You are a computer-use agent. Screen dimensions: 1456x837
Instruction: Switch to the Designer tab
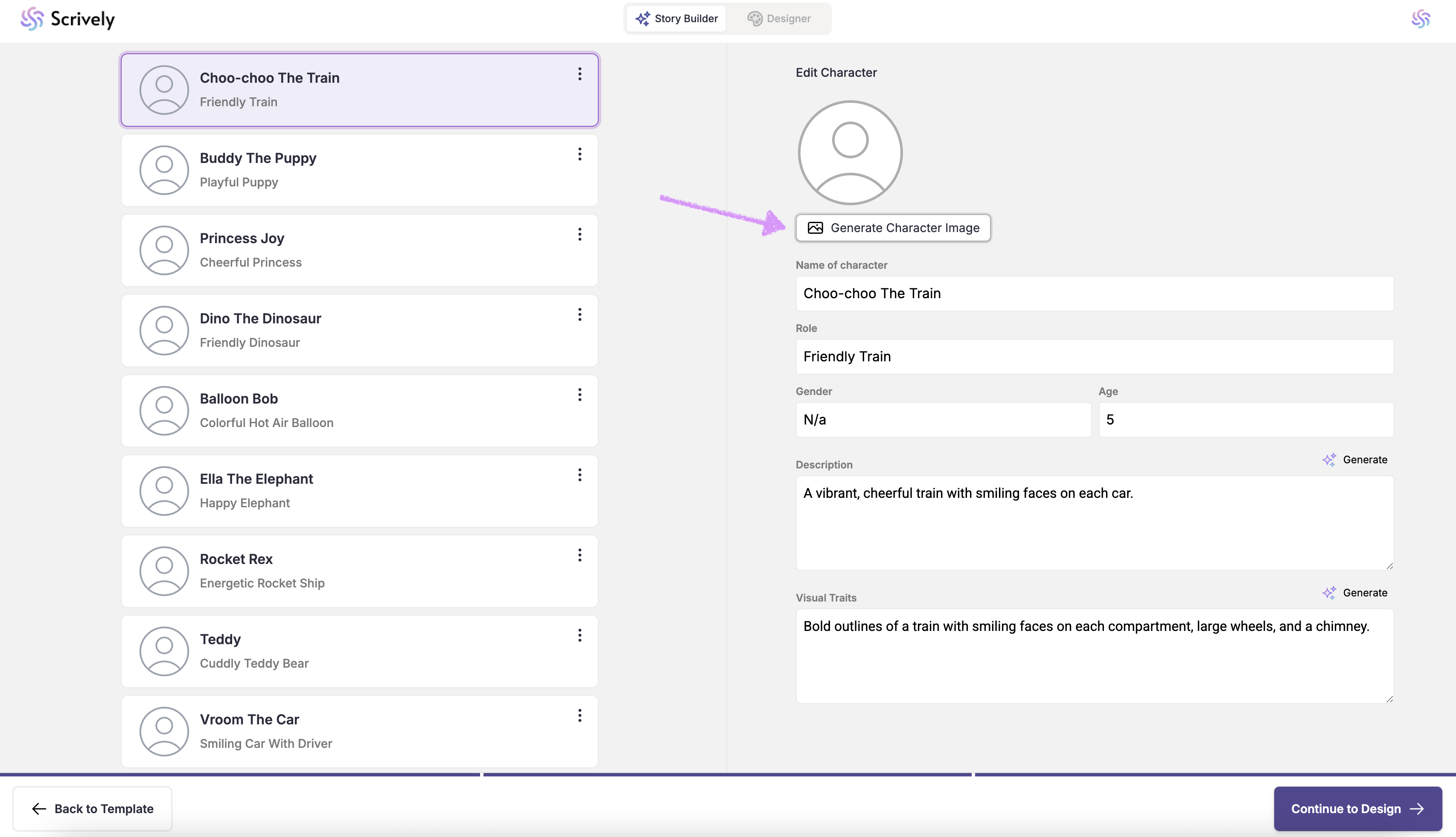[x=779, y=19]
